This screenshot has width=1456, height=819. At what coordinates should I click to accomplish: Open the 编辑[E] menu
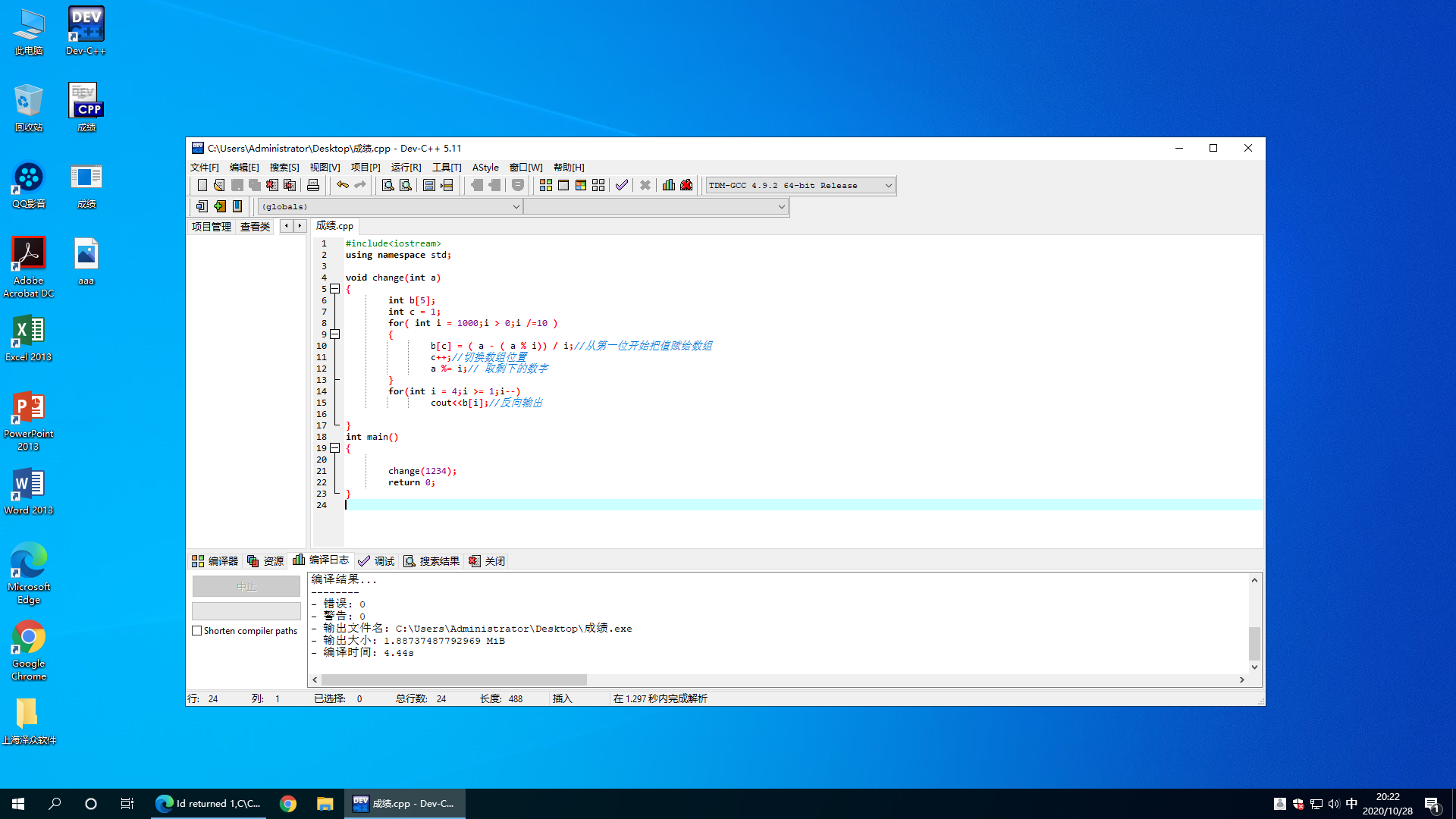tap(244, 168)
